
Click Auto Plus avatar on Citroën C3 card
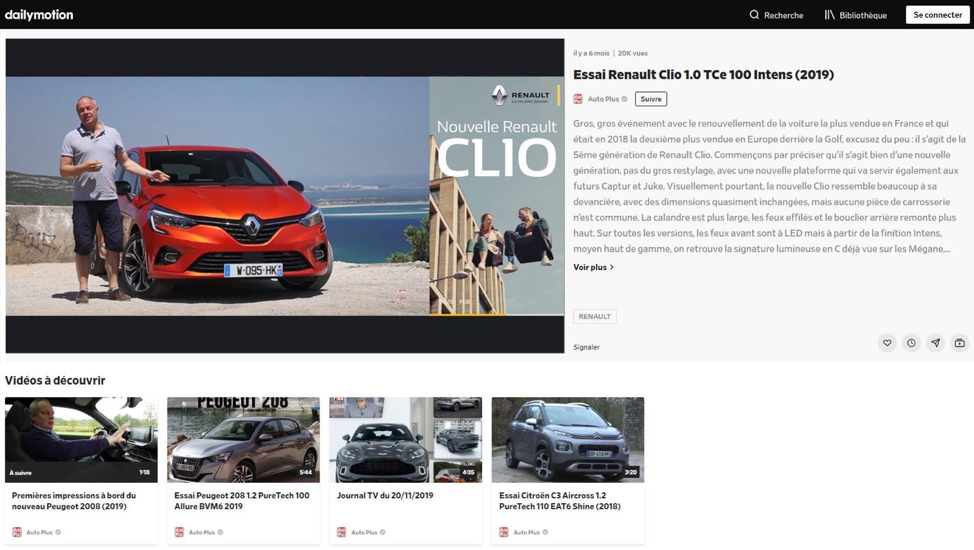(x=504, y=533)
